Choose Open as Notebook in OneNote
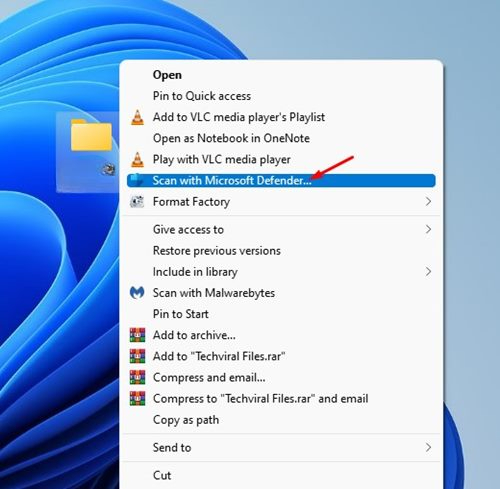This screenshot has height=489, width=500. point(231,138)
